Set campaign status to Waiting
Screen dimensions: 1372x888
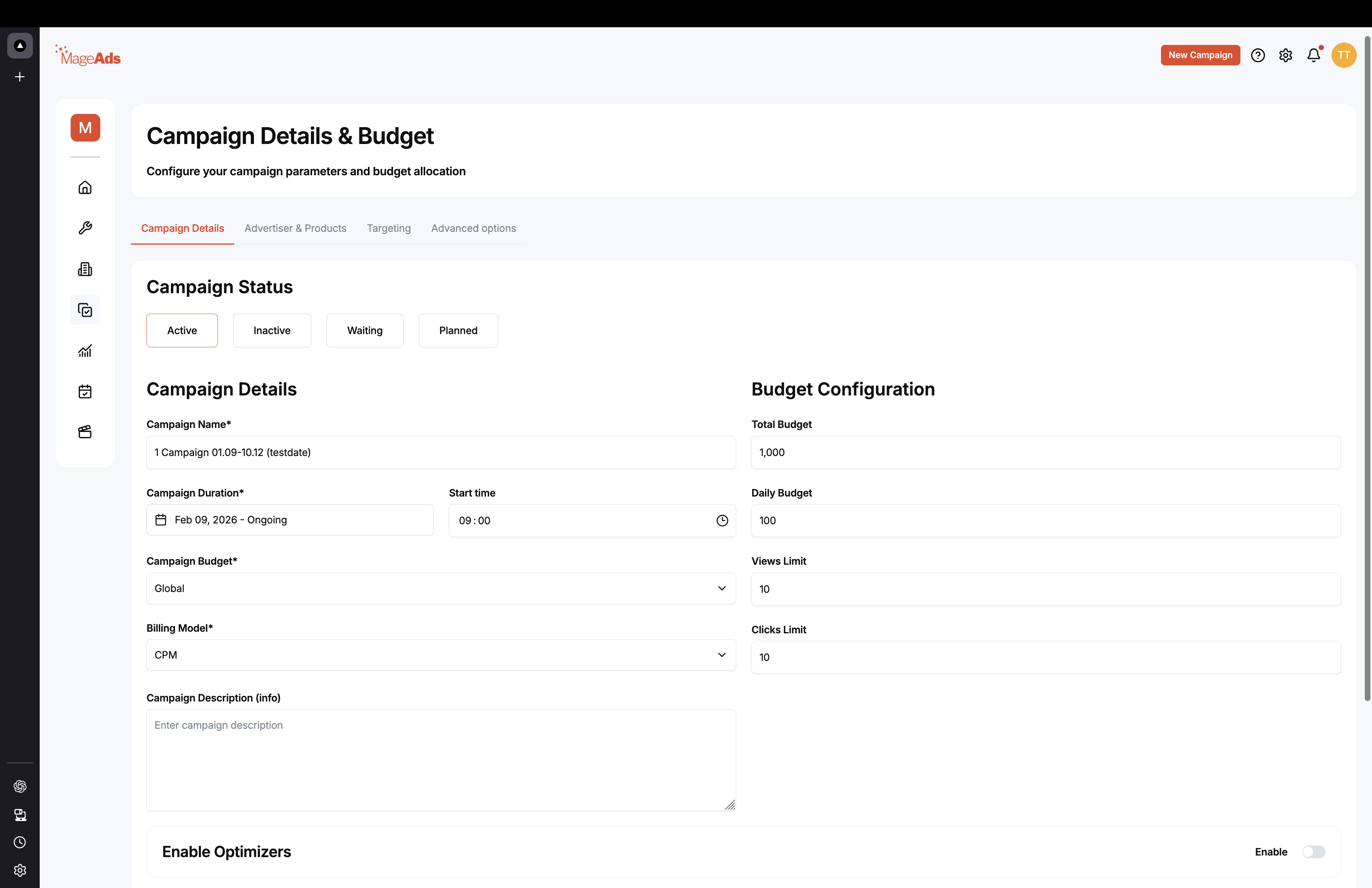pos(365,330)
